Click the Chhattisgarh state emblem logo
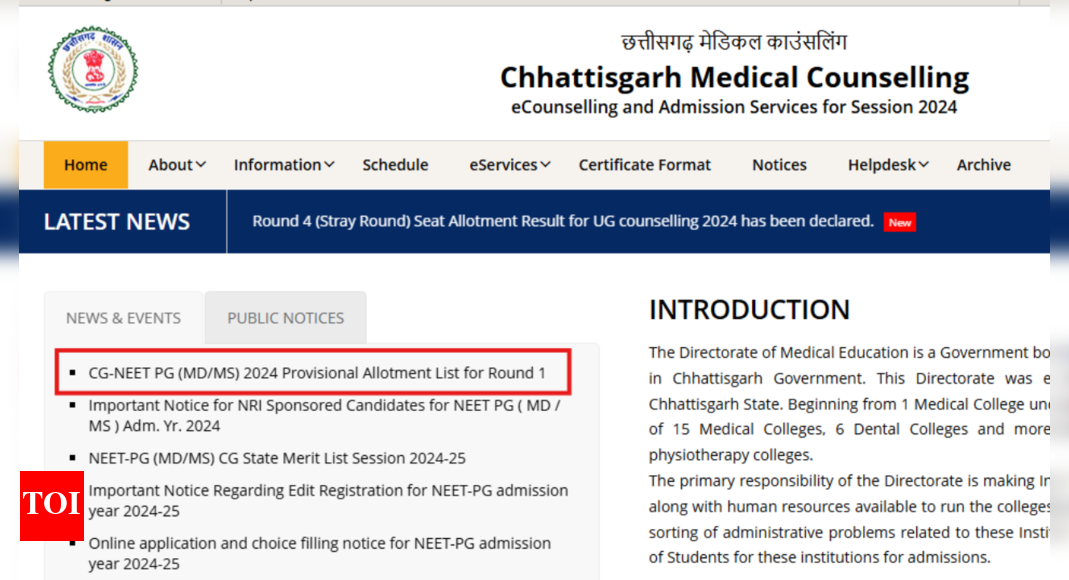Viewport: 1069px width, 580px height. [x=92, y=70]
